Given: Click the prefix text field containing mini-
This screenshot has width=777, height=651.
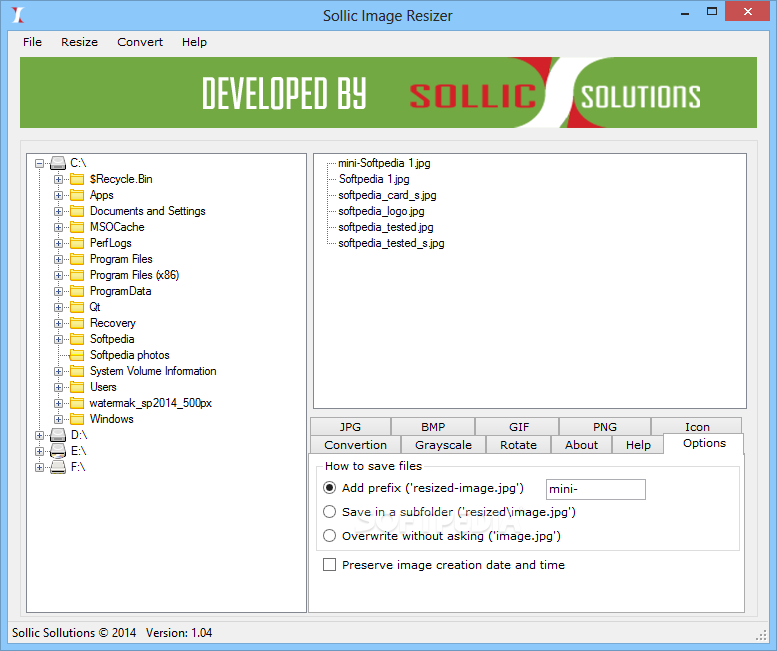Looking at the screenshot, I should pos(596,489).
